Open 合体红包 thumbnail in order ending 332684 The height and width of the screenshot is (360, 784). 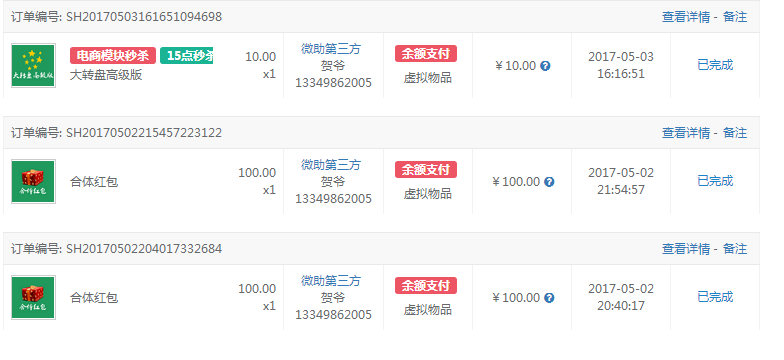34,298
